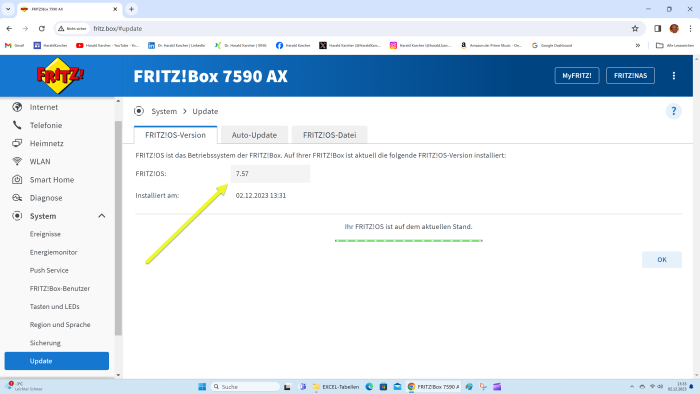Open the Internet menu in sidebar
The height and width of the screenshot is (394, 700).
43,107
